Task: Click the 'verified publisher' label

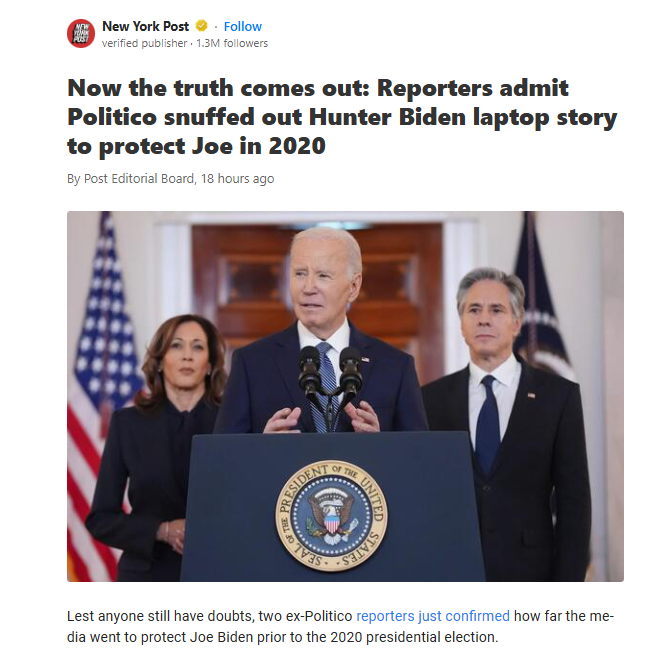Action: (144, 43)
